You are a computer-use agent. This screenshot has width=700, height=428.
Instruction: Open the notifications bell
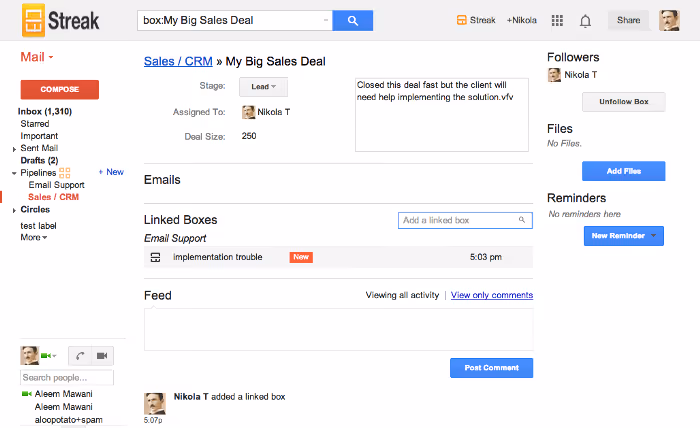click(x=585, y=21)
